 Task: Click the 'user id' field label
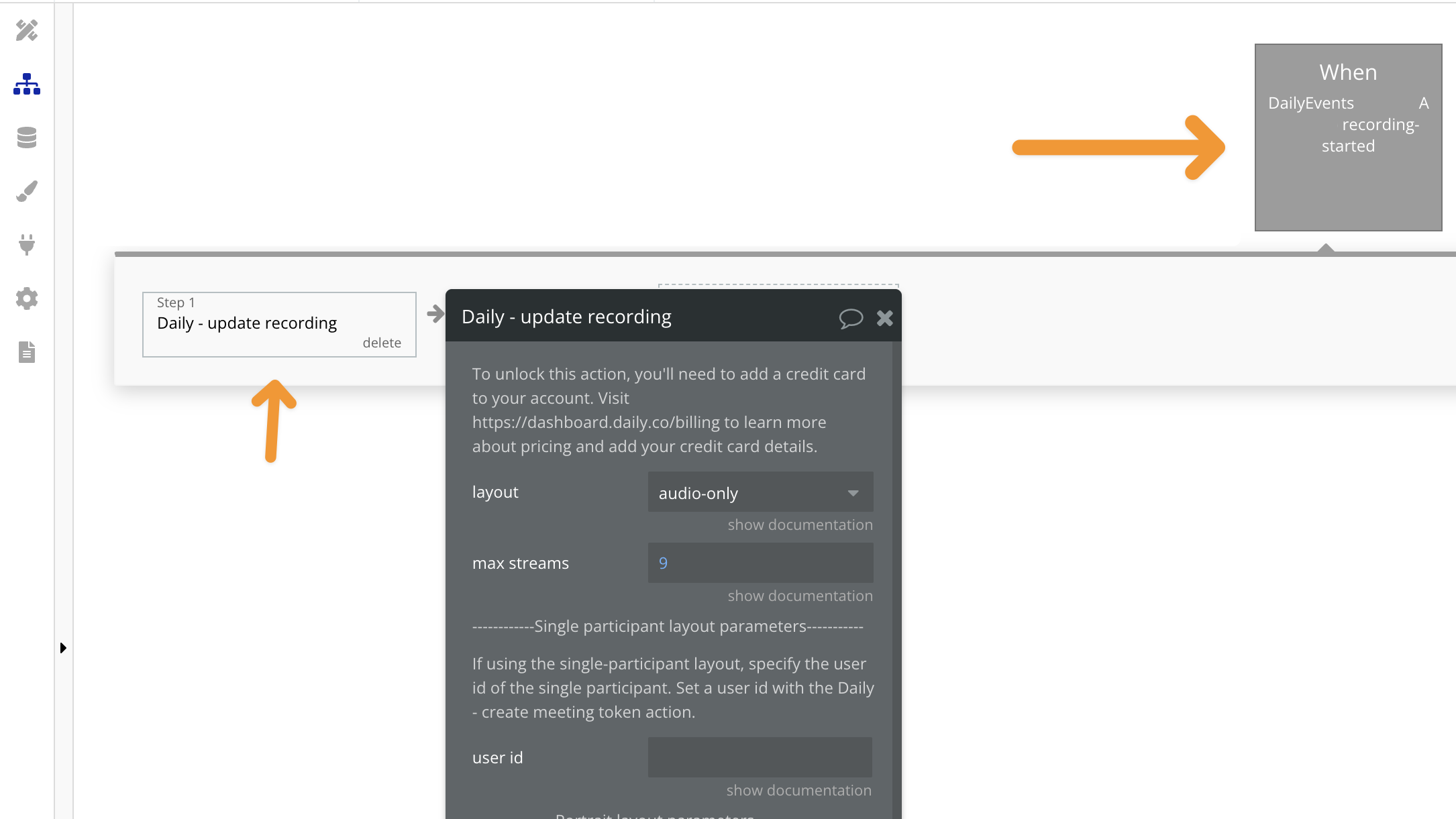(497, 757)
